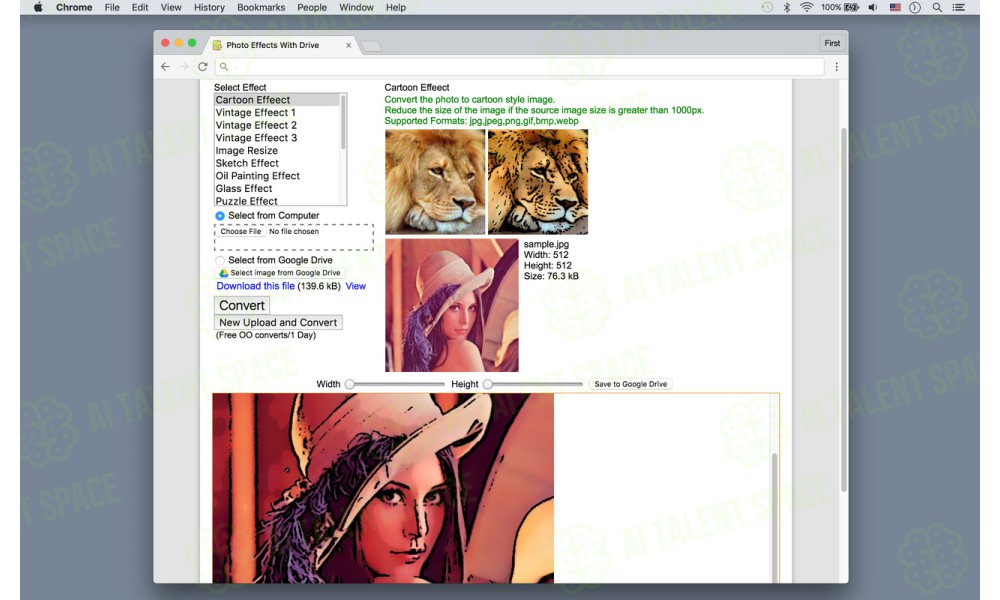The width and height of the screenshot is (1000, 600).
Task: Select Puzzle Effect option
Action: point(277,201)
